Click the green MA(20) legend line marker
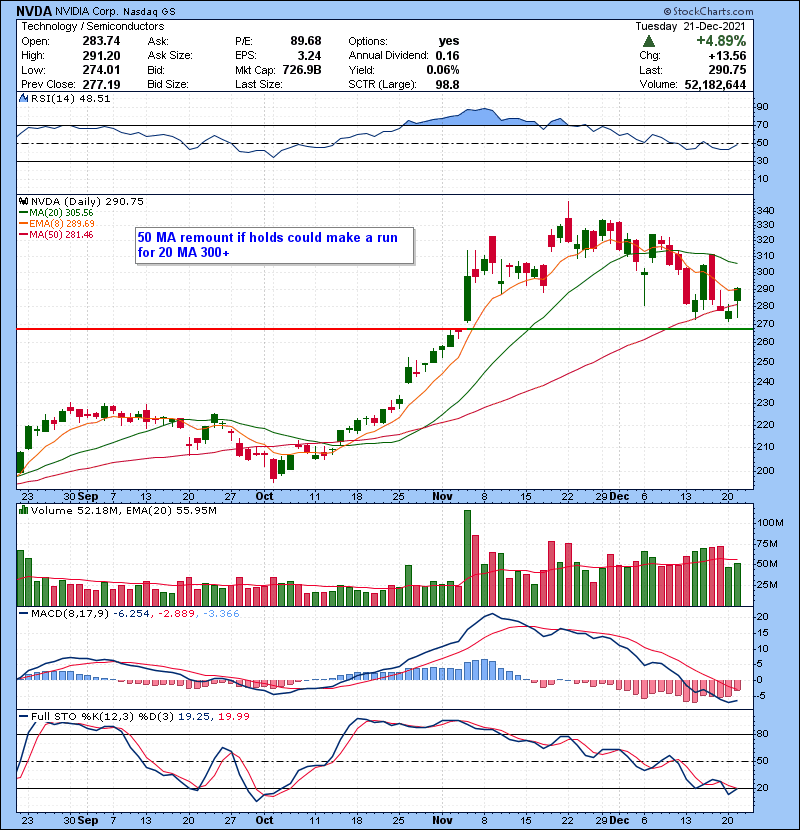Image resolution: width=800 pixels, height=830 pixels. click(x=23, y=213)
